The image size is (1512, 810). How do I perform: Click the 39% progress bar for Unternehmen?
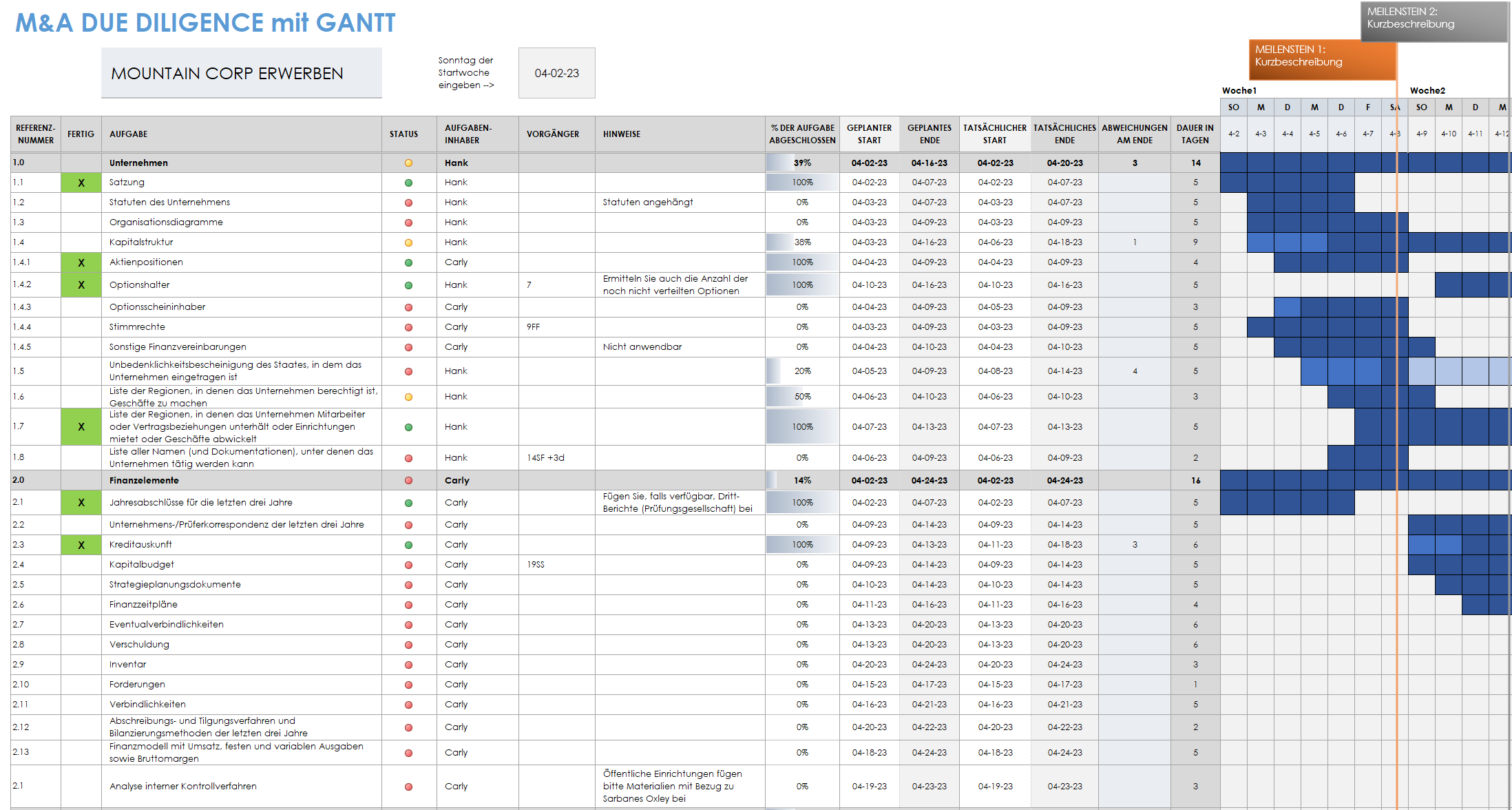coord(802,163)
